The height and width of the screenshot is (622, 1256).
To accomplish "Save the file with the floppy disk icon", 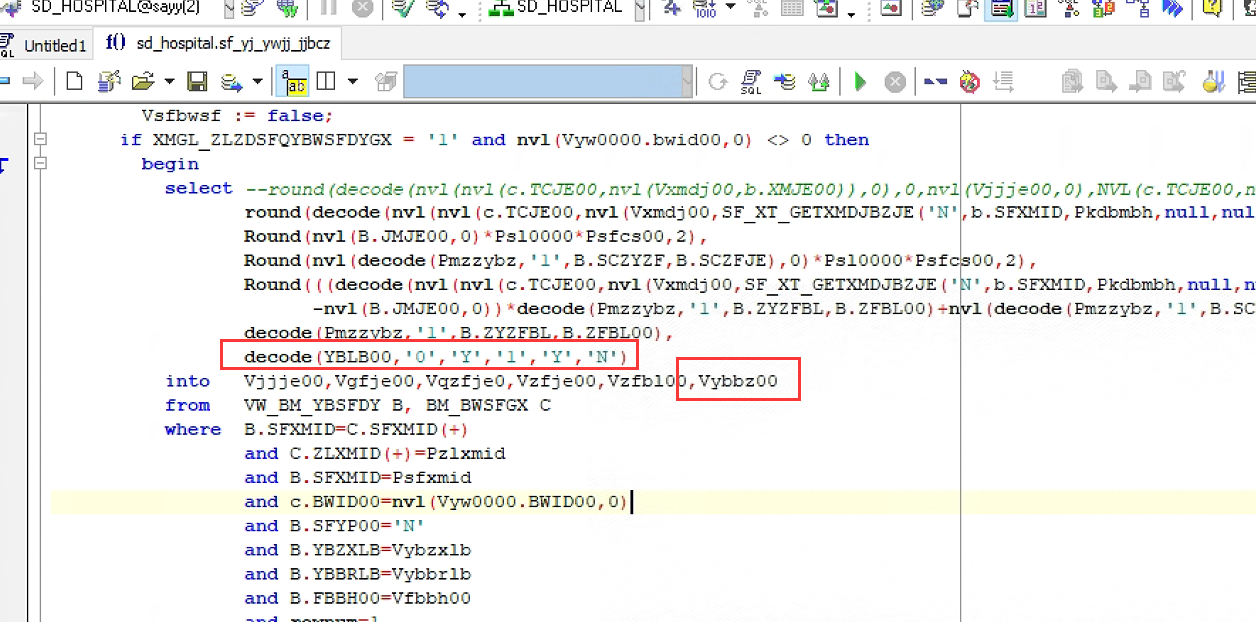I will click(x=198, y=81).
